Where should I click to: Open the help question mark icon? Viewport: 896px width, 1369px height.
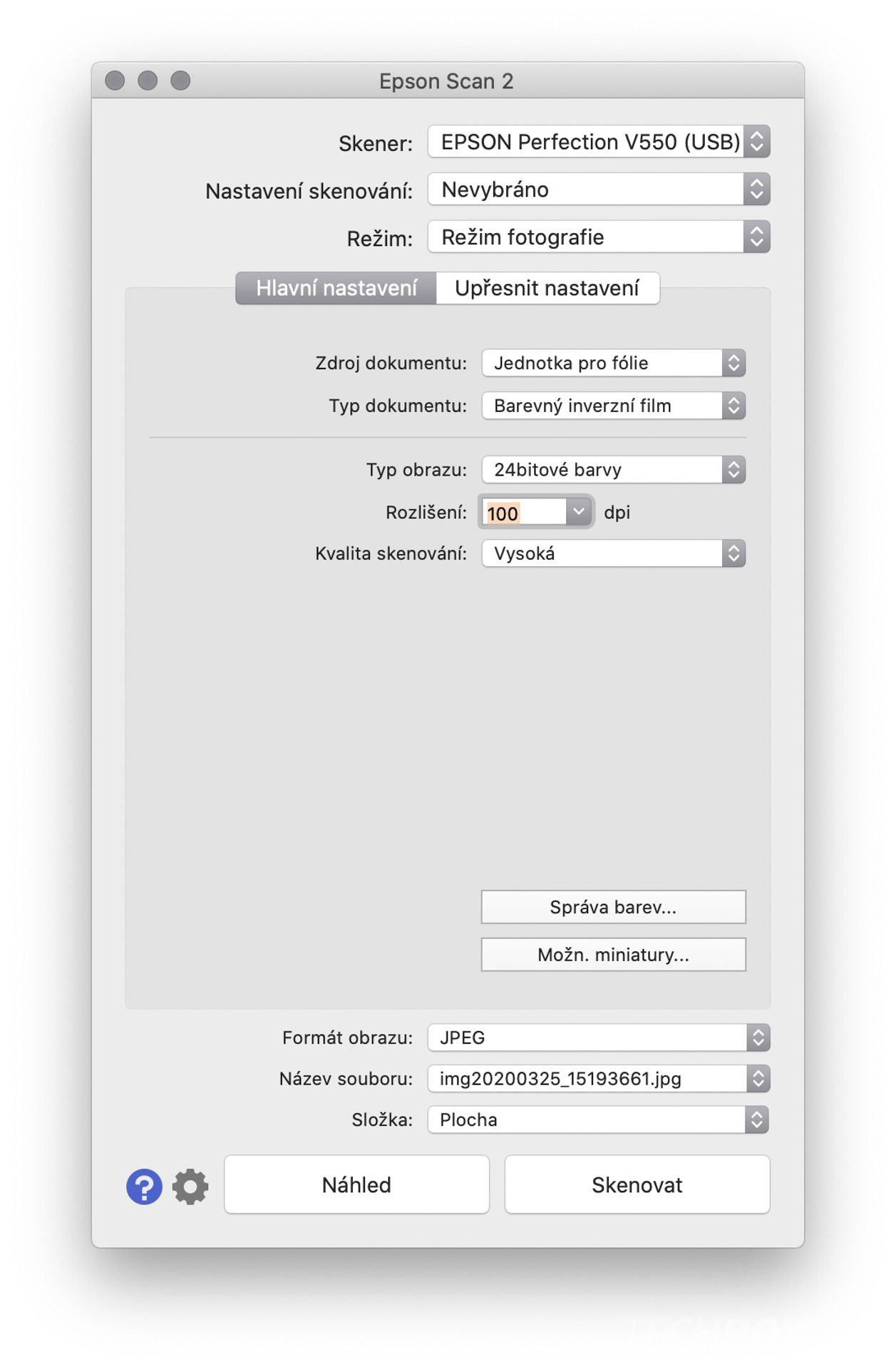click(144, 1186)
